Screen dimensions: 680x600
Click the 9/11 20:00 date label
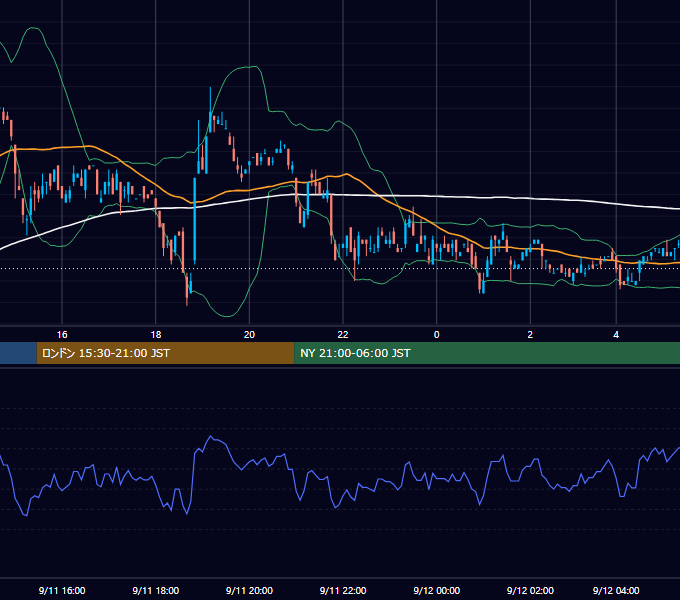[x=249, y=590]
